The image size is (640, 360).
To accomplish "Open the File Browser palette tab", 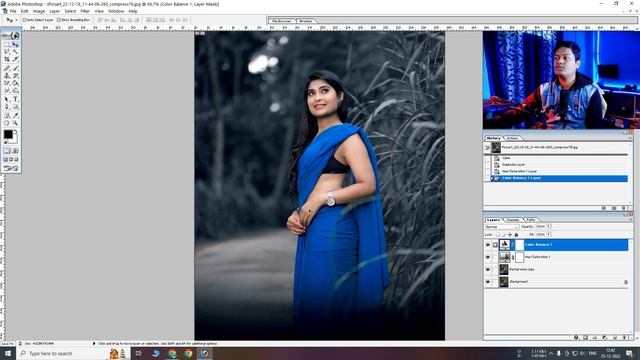I will click(x=282, y=20).
